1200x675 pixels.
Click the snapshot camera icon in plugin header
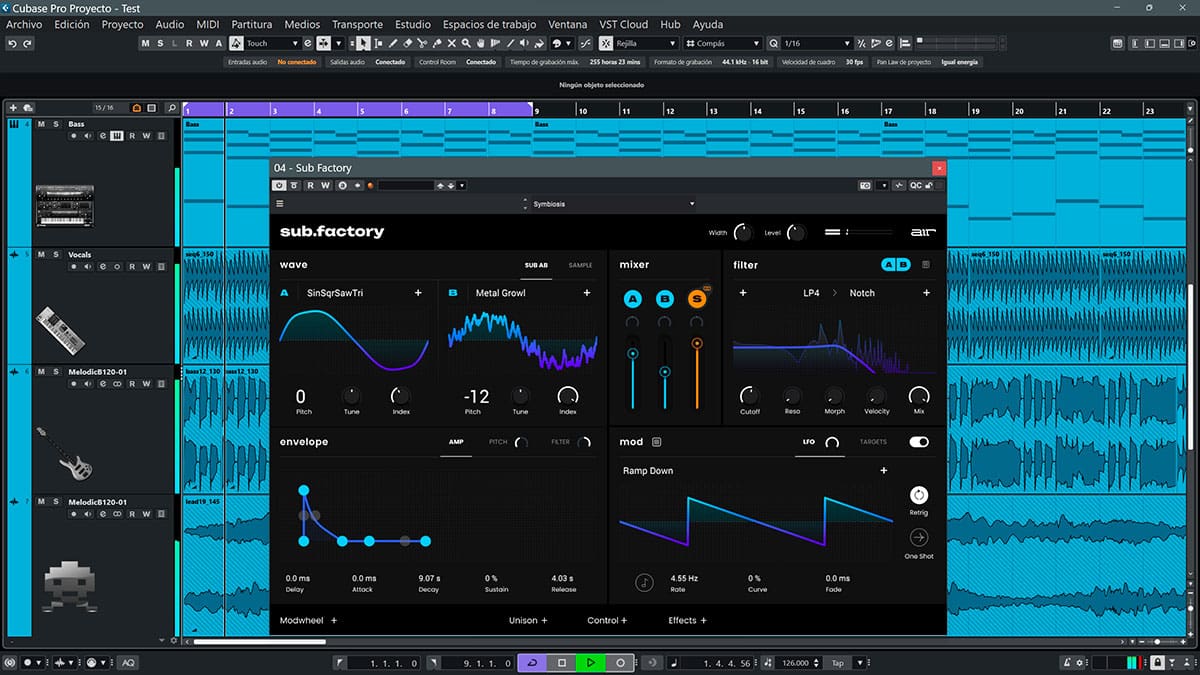coord(865,185)
